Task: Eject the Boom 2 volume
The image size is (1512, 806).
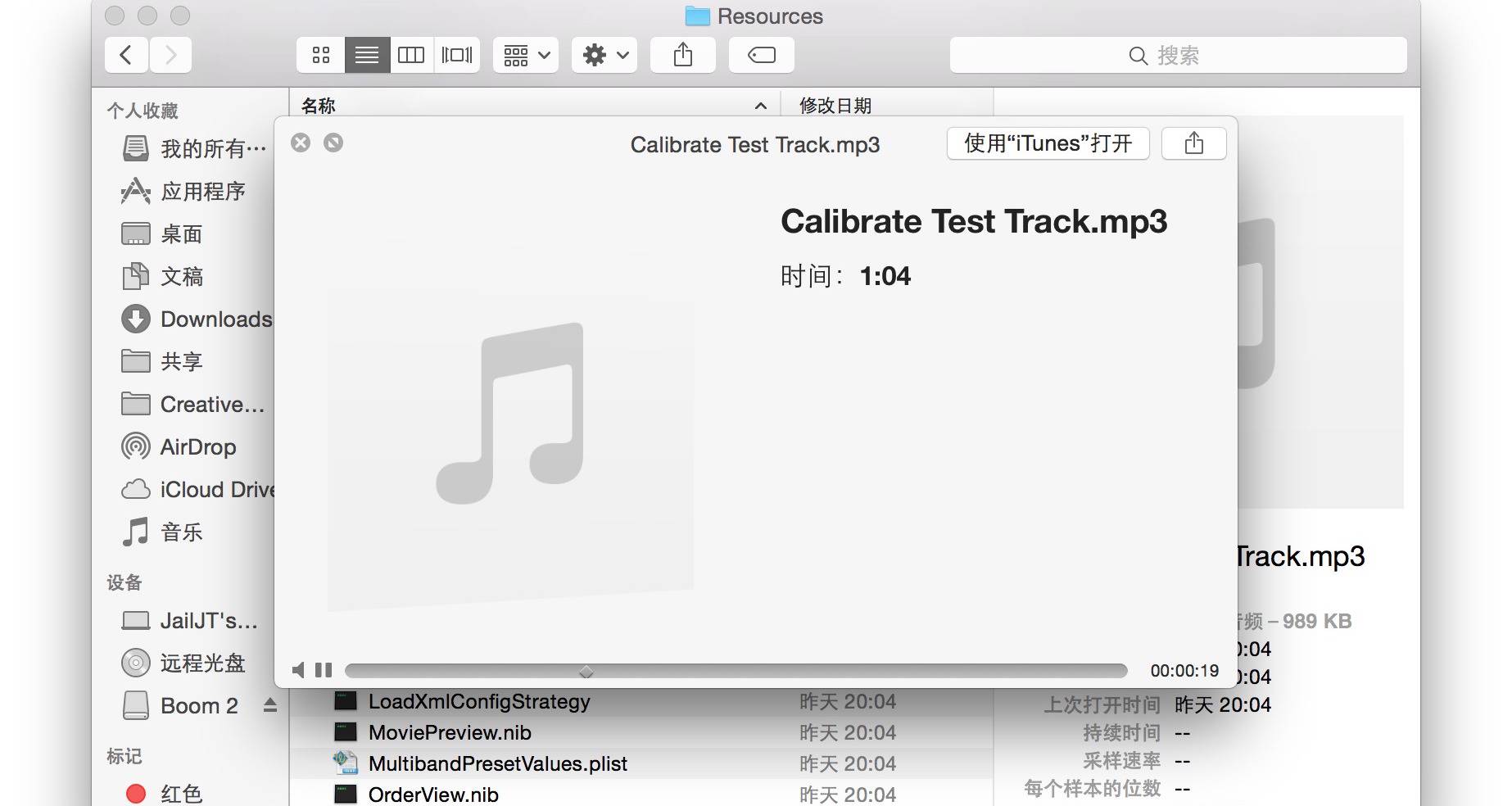Action: [270, 705]
